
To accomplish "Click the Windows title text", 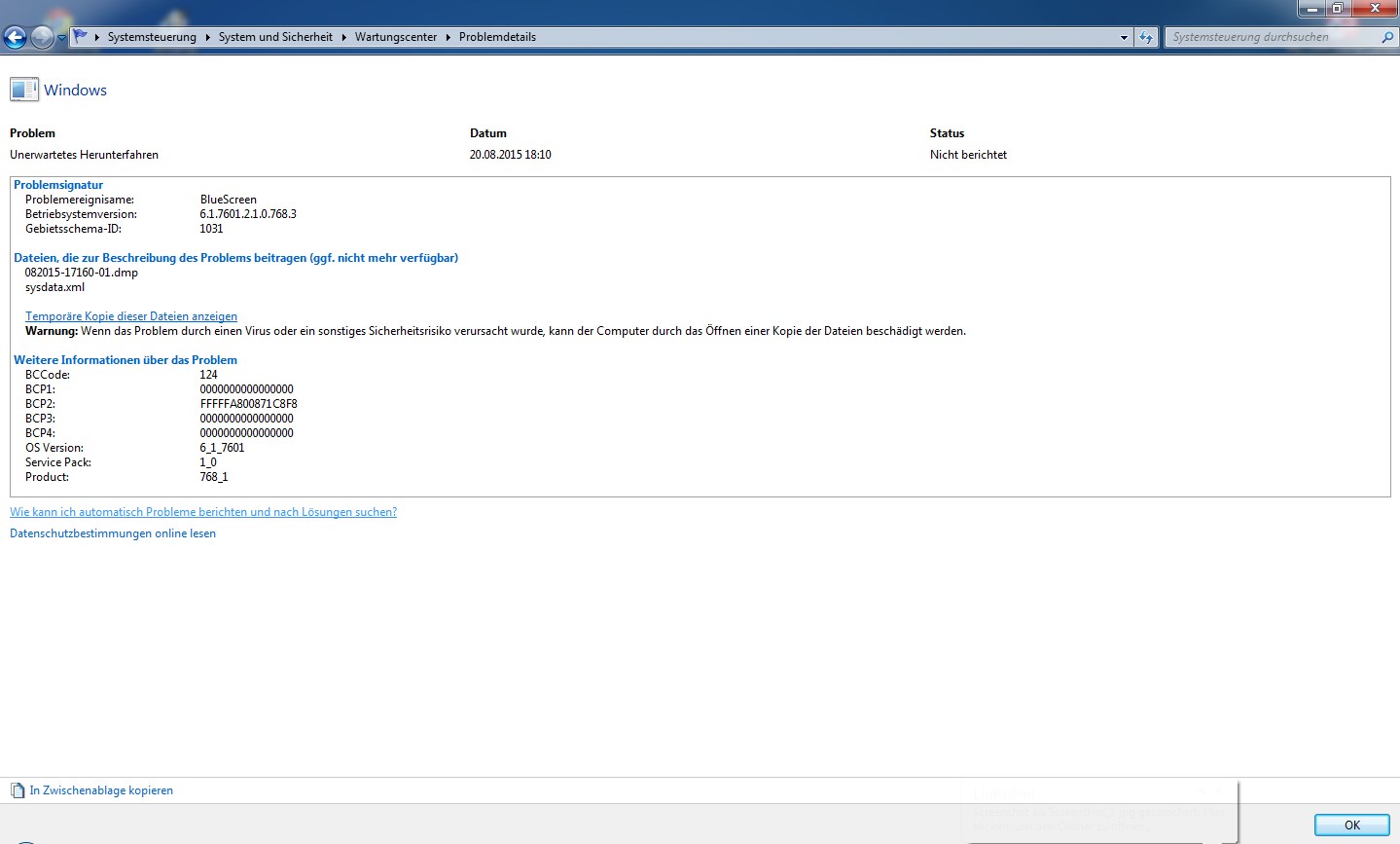I will pyautogui.click(x=75, y=90).
